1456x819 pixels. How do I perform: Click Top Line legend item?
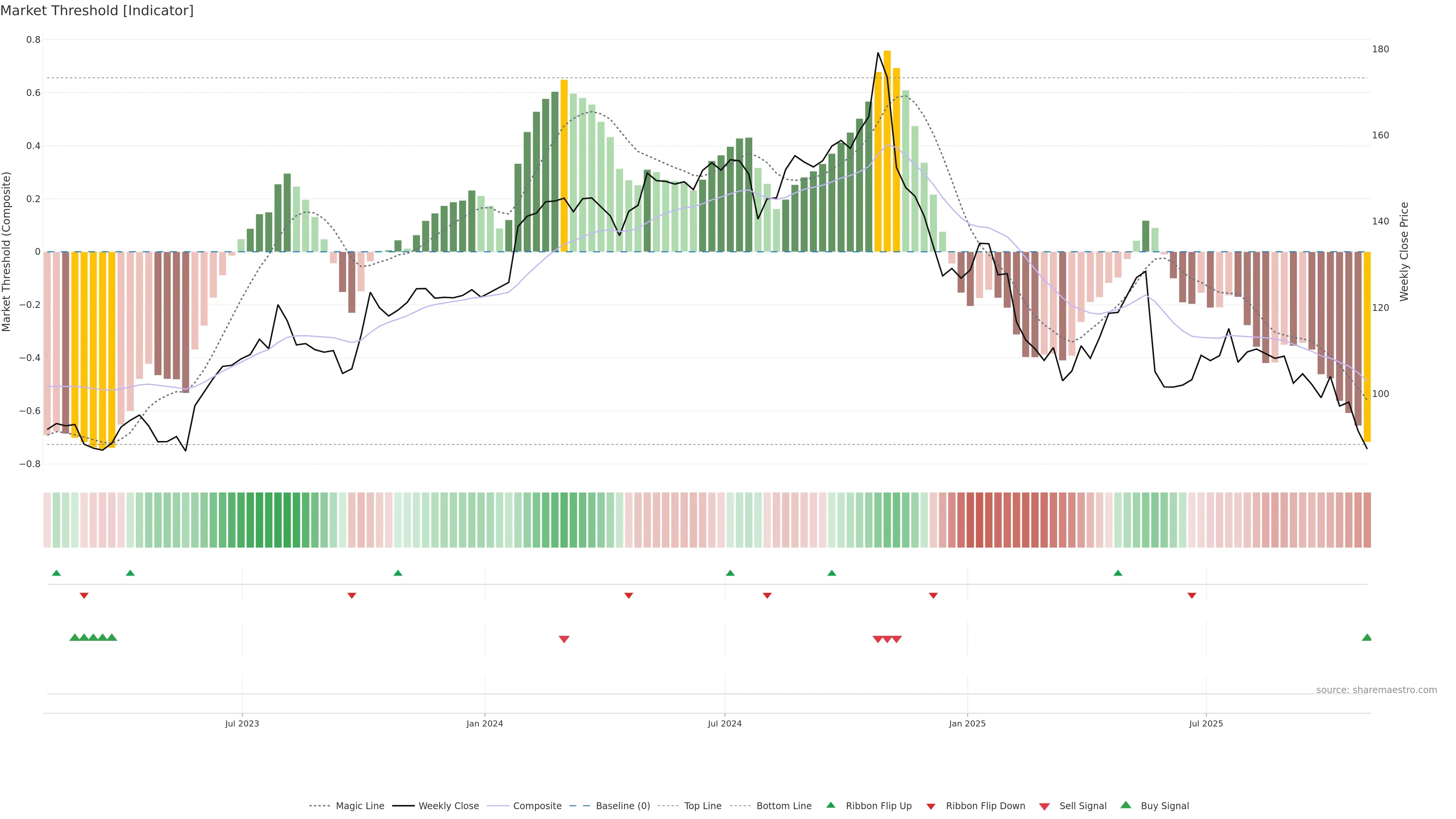coord(702,805)
